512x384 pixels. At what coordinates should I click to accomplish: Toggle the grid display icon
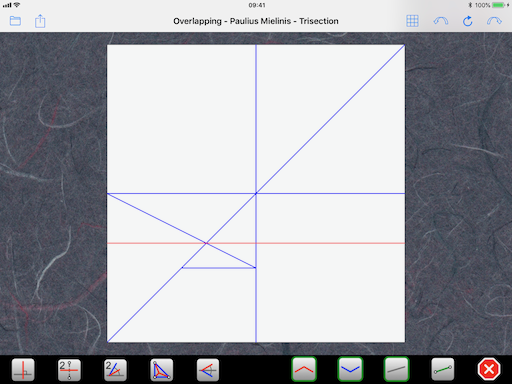click(412, 21)
